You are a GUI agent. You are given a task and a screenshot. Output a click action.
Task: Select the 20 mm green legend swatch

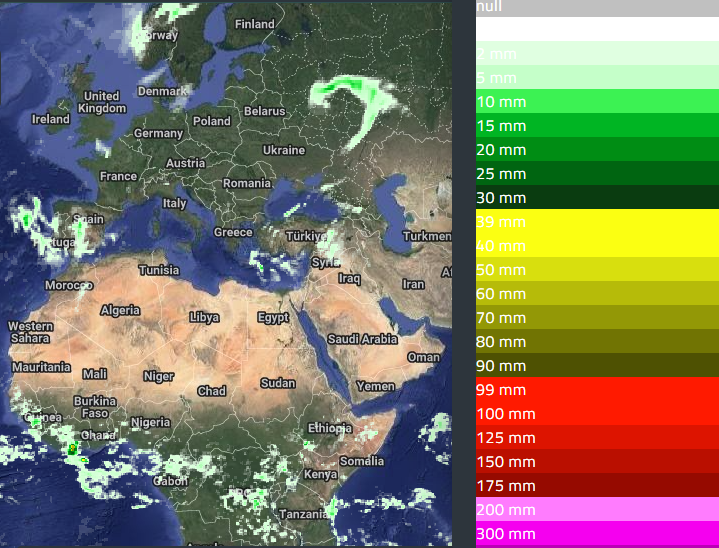pyautogui.click(x=597, y=150)
